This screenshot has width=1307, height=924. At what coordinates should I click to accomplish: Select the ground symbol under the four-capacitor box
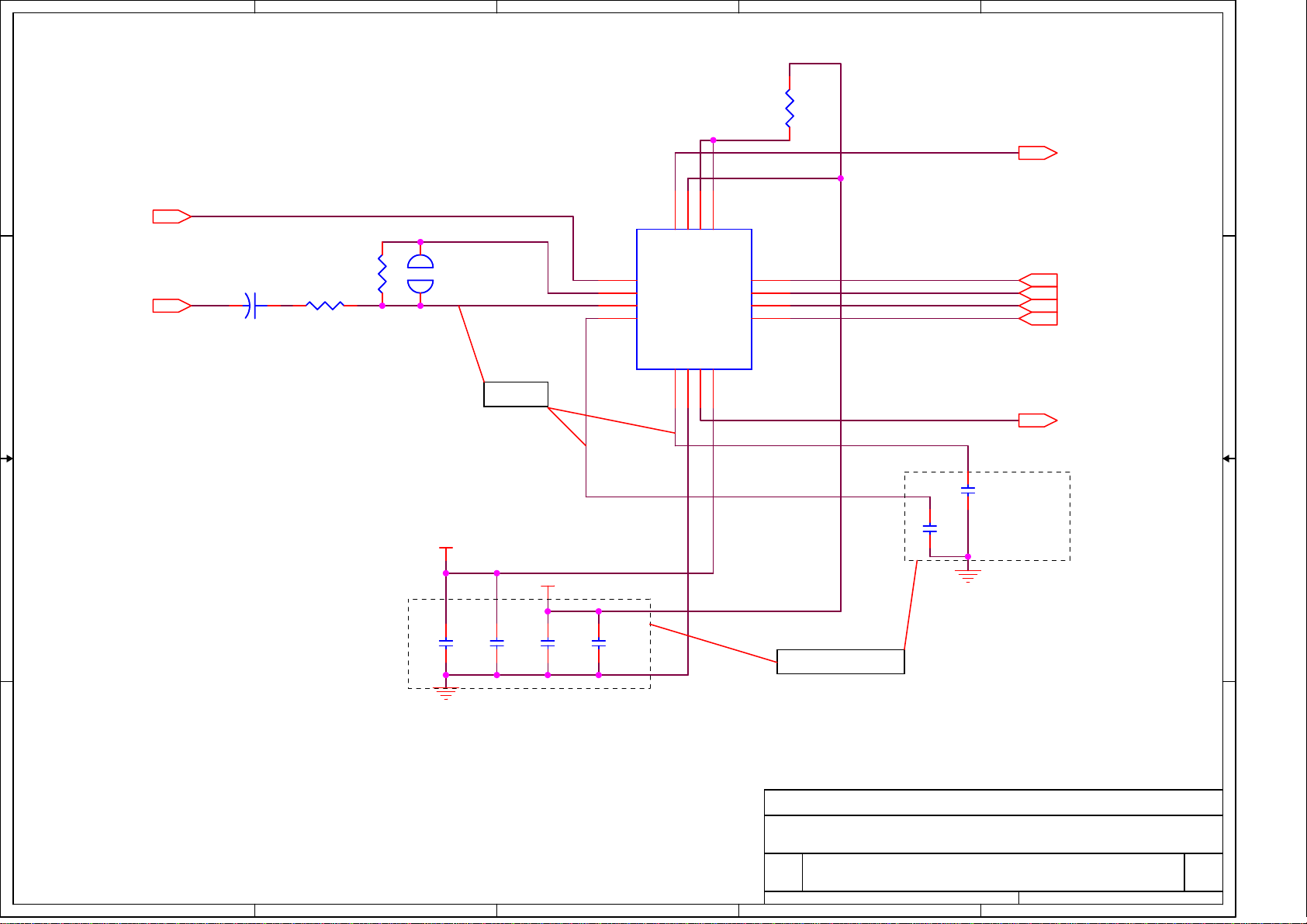coord(446,693)
